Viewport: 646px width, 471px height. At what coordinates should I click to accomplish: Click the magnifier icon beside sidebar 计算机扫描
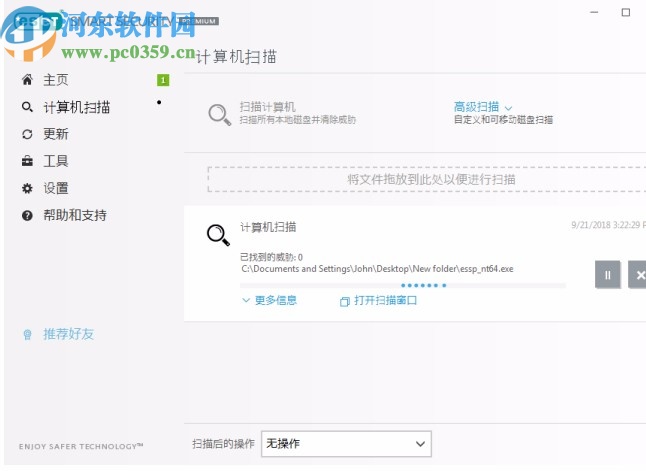click(27, 107)
